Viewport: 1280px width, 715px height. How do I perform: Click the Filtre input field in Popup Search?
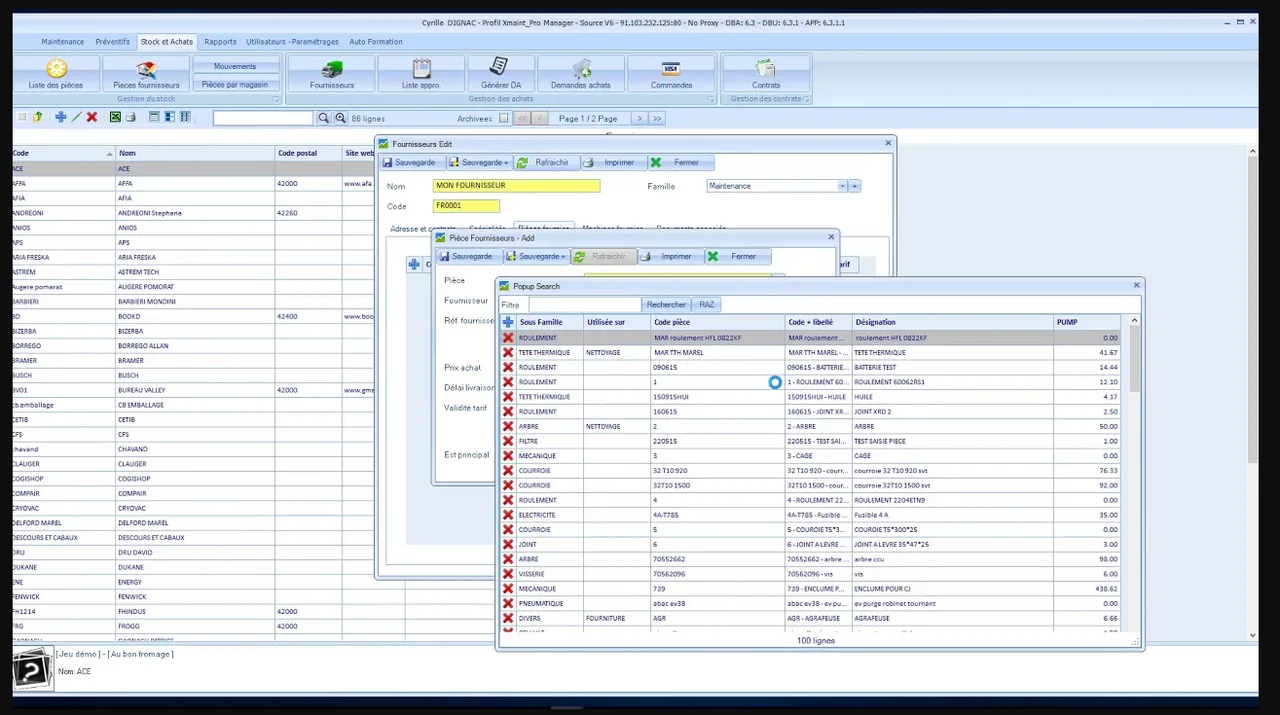(x=585, y=305)
